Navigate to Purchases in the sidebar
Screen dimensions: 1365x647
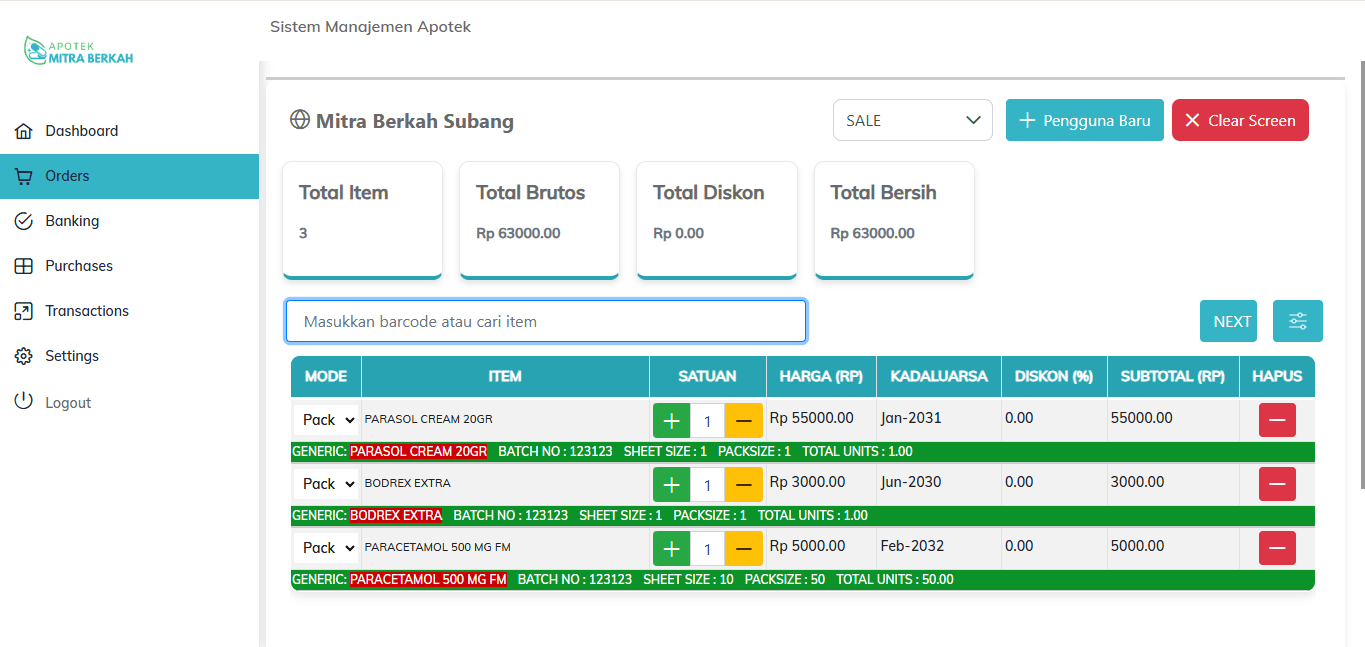click(x=79, y=266)
